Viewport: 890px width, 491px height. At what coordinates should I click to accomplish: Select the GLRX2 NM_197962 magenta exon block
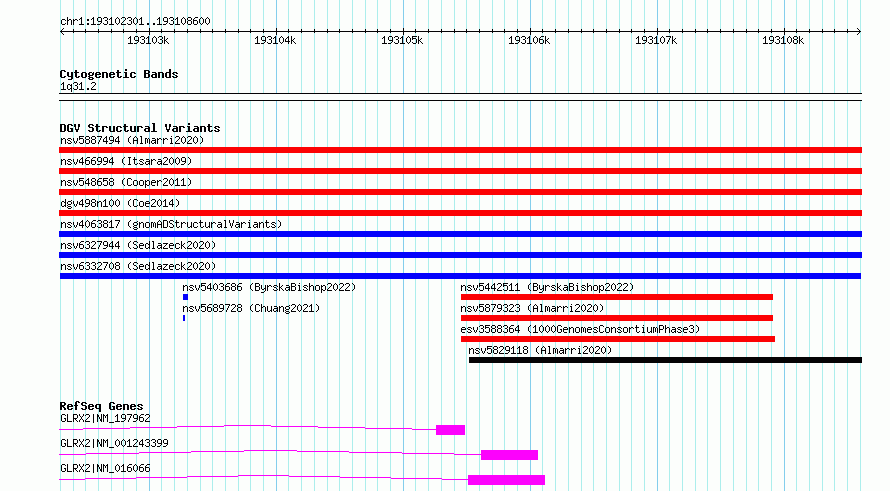pyautogui.click(x=450, y=430)
